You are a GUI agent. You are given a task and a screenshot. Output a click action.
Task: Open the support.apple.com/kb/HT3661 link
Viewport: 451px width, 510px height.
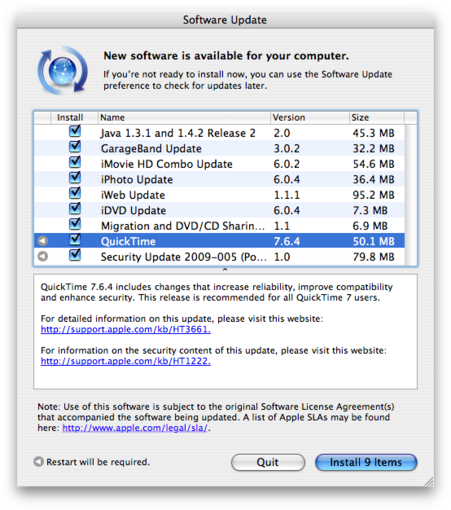point(126,329)
